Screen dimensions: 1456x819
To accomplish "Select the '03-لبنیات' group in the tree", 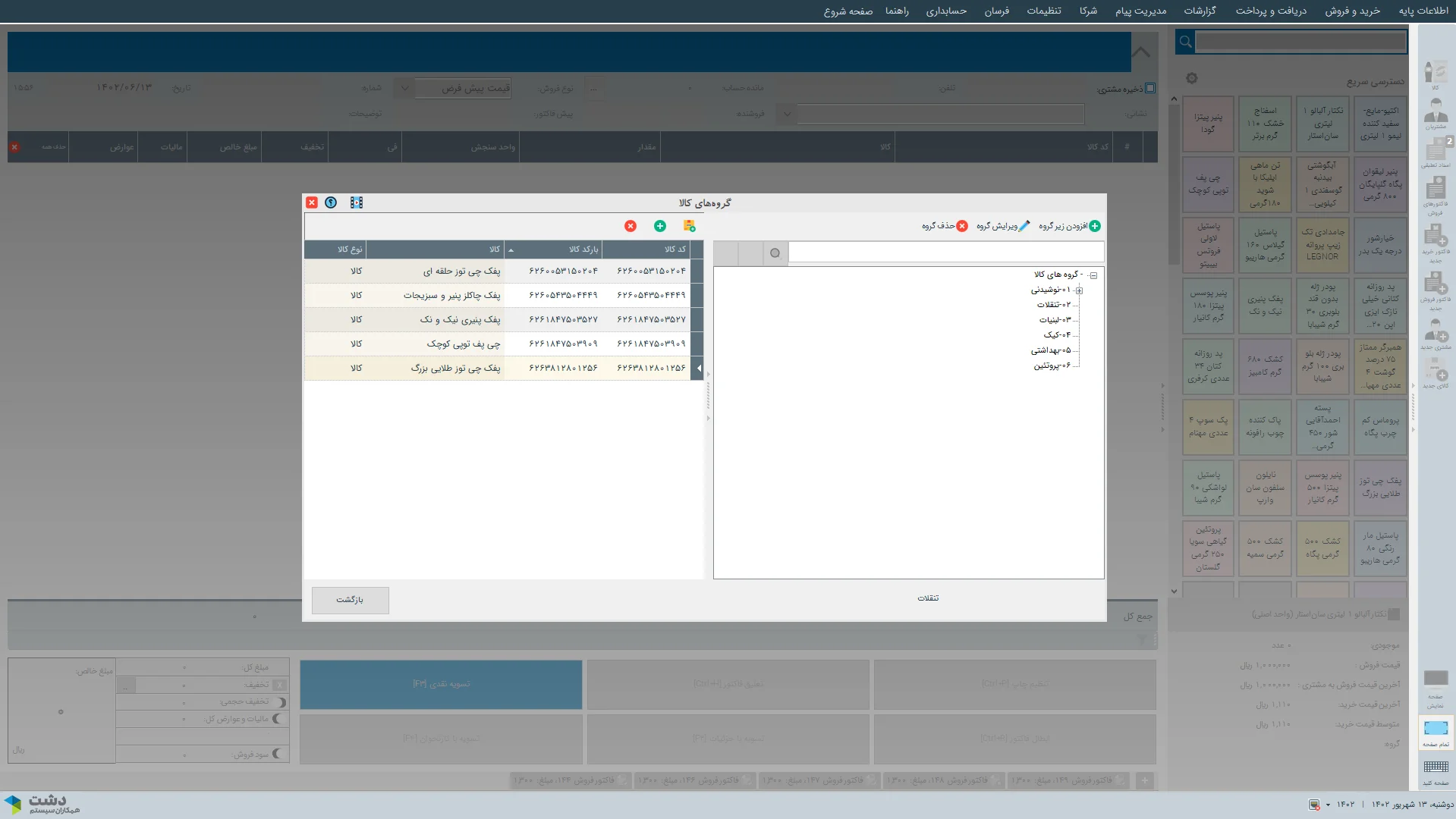I will point(1055,320).
